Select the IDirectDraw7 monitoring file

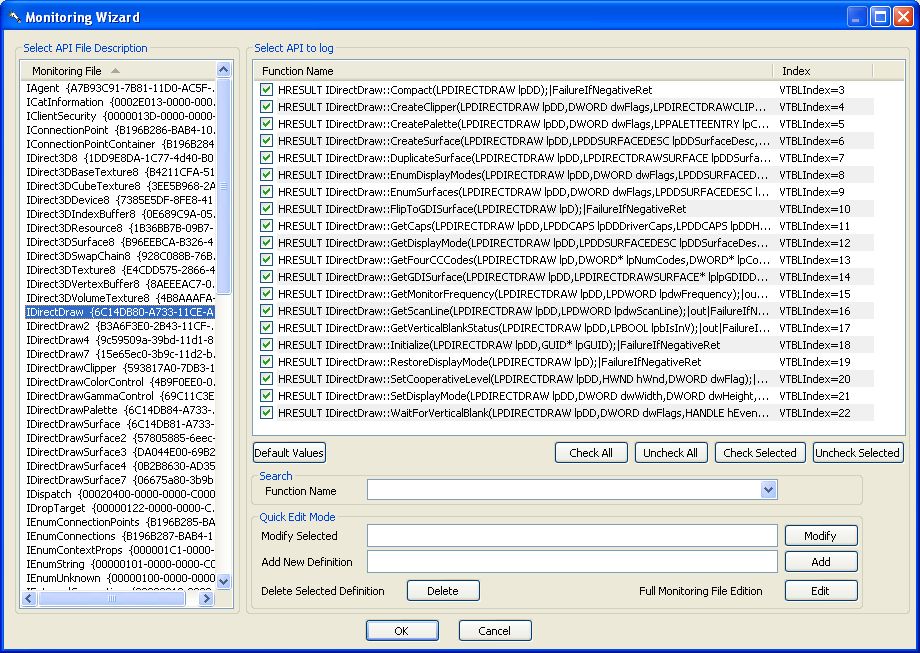[120, 354]
